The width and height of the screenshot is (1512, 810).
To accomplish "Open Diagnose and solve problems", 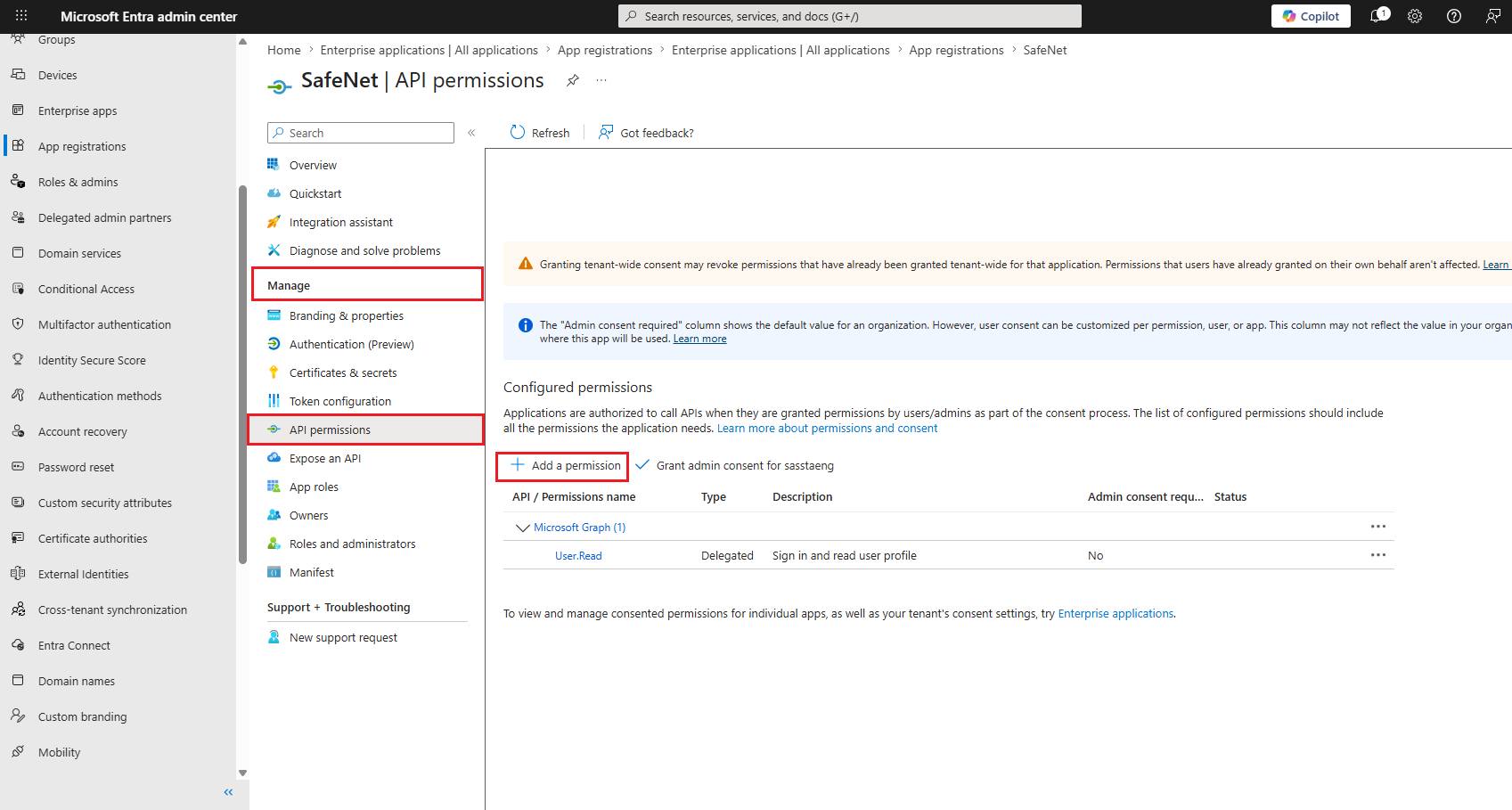I will click(364, 250).
